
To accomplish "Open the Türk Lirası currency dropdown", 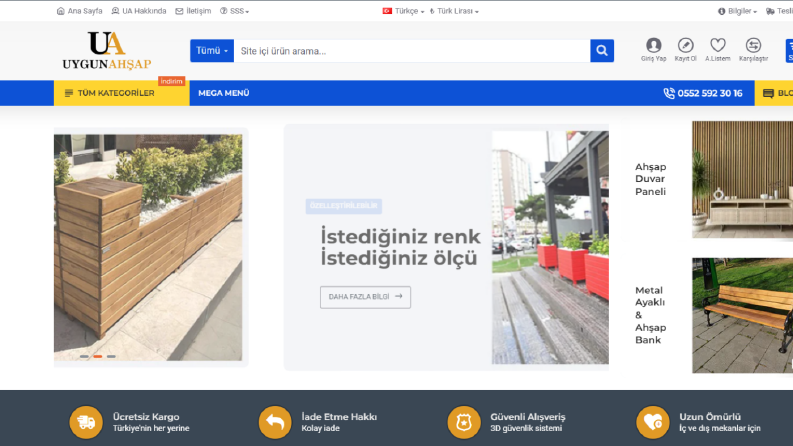I will click(454, 11).
